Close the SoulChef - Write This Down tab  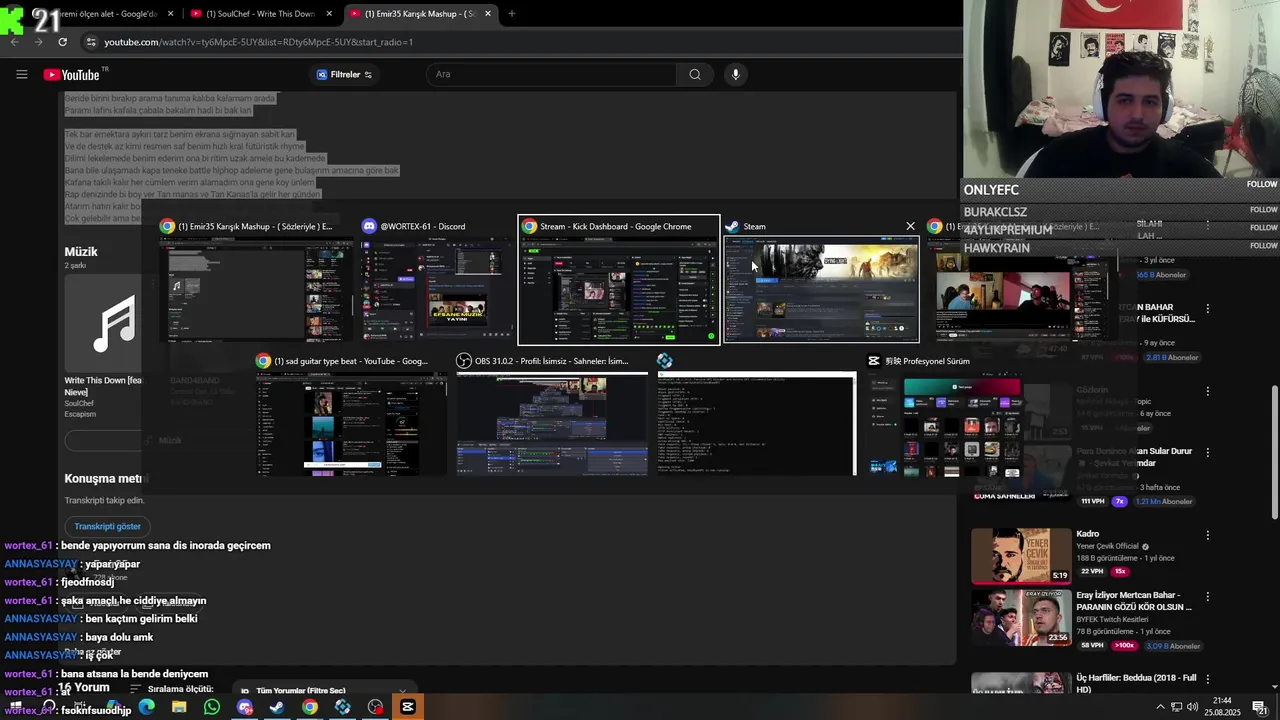pyautogui.click(x=329, y=14)
